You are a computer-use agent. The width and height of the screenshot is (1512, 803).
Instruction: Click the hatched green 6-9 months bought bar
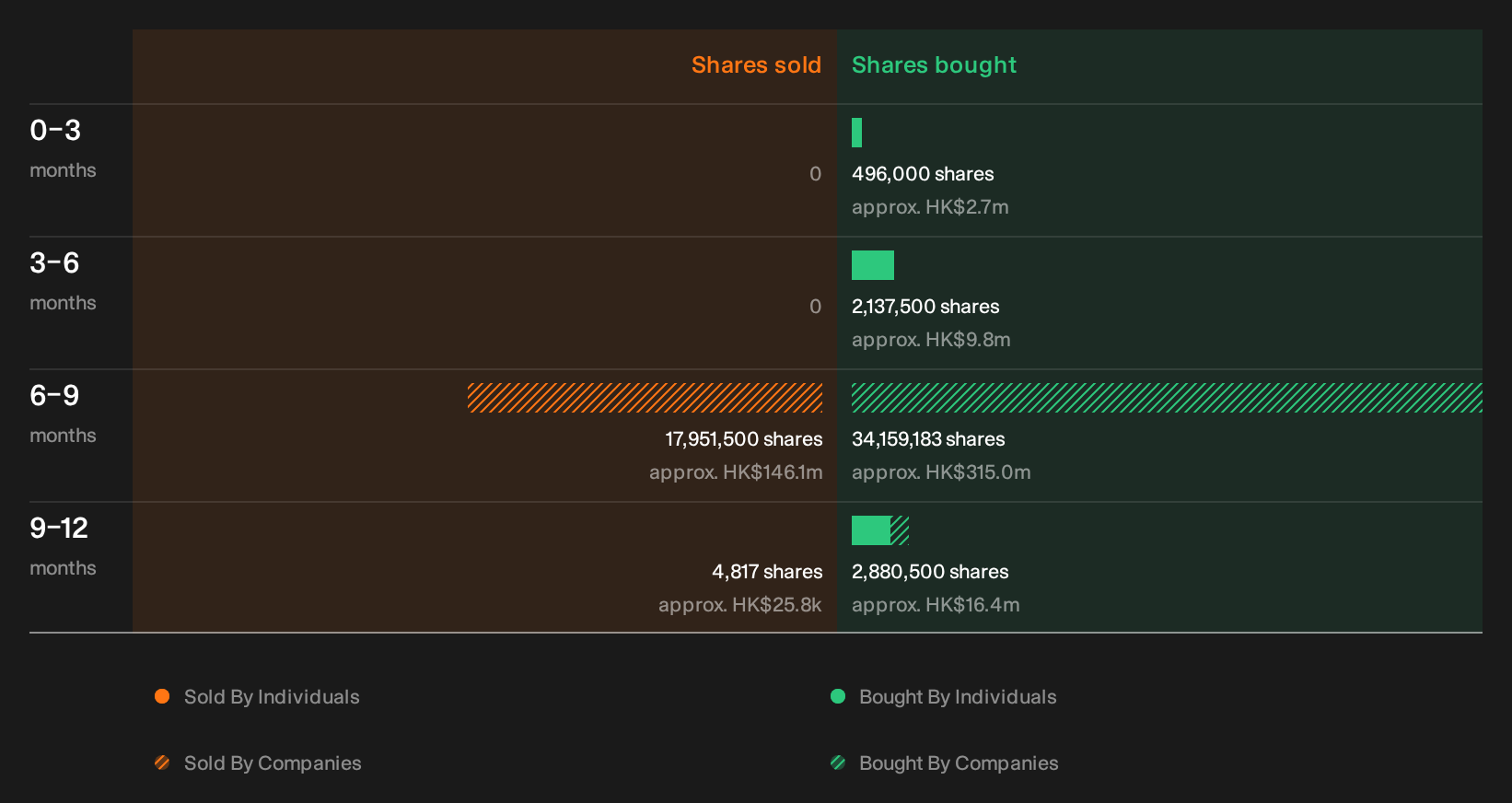pyautogui.click(x=1167, y=398)
